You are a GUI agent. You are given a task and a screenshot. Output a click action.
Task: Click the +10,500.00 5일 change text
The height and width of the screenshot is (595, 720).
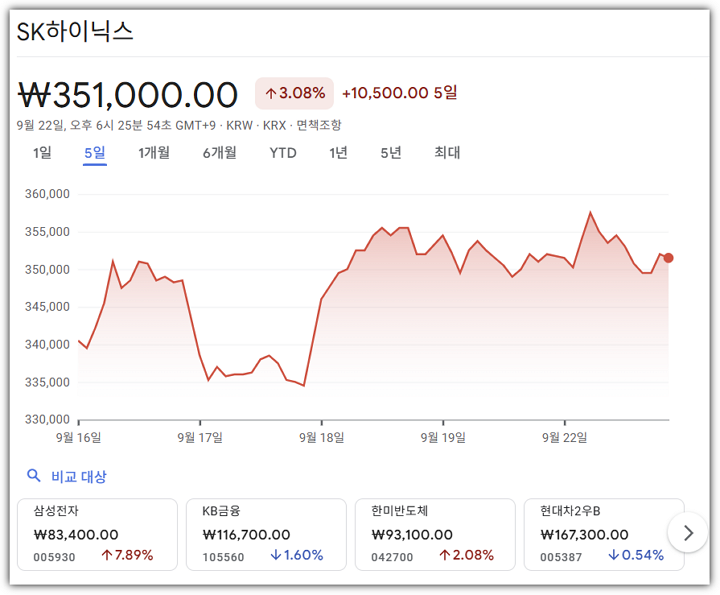(x=399, y=93)
